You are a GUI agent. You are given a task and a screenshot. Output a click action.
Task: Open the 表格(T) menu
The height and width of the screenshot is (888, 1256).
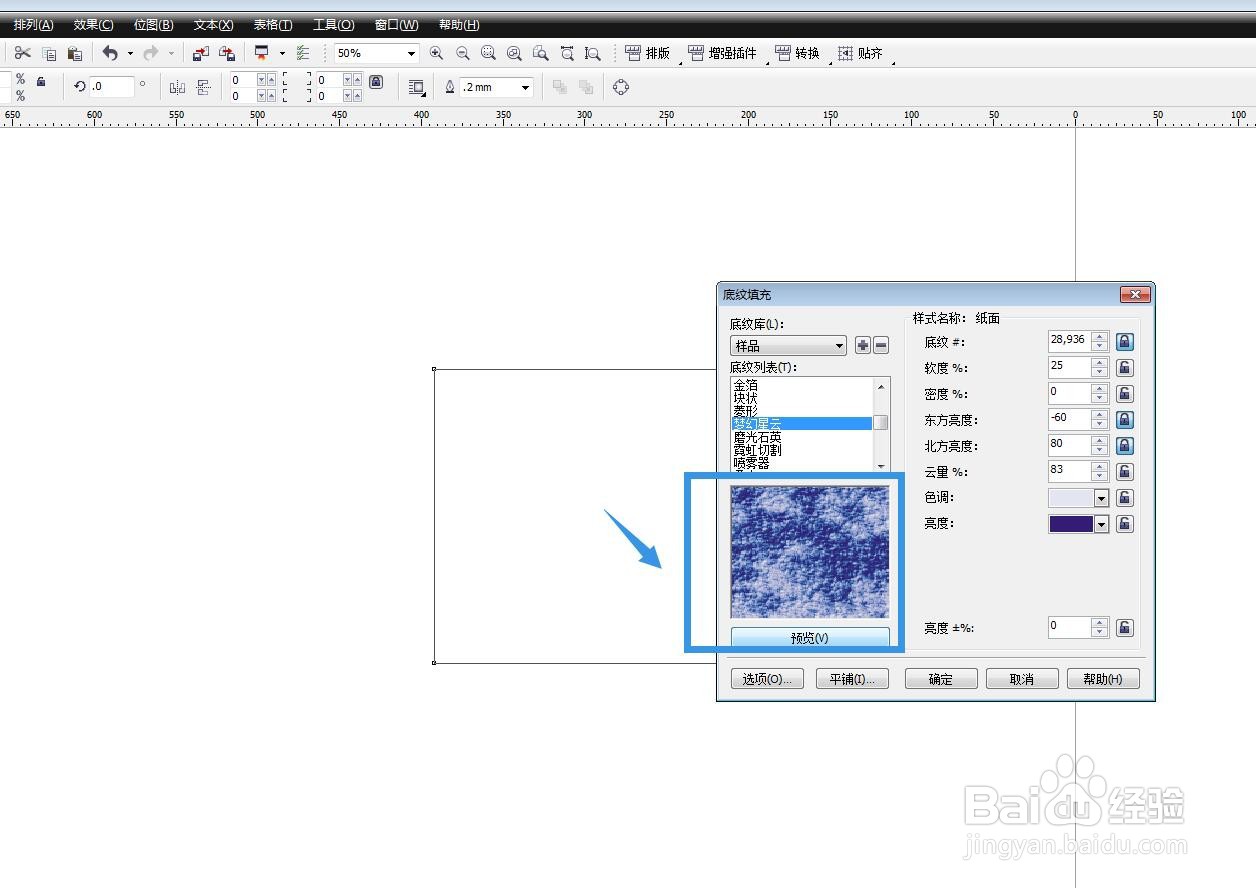pyautogui.click(x=273, y=25)
